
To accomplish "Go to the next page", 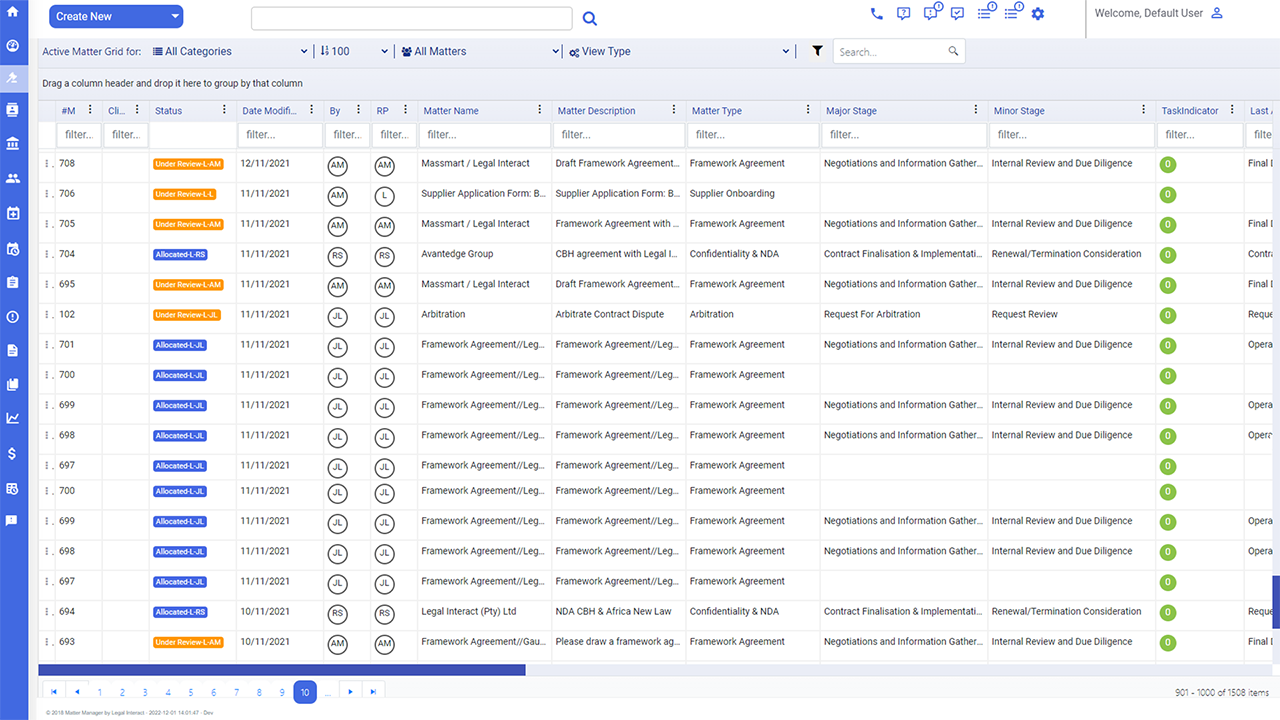I will coord(350,692).
